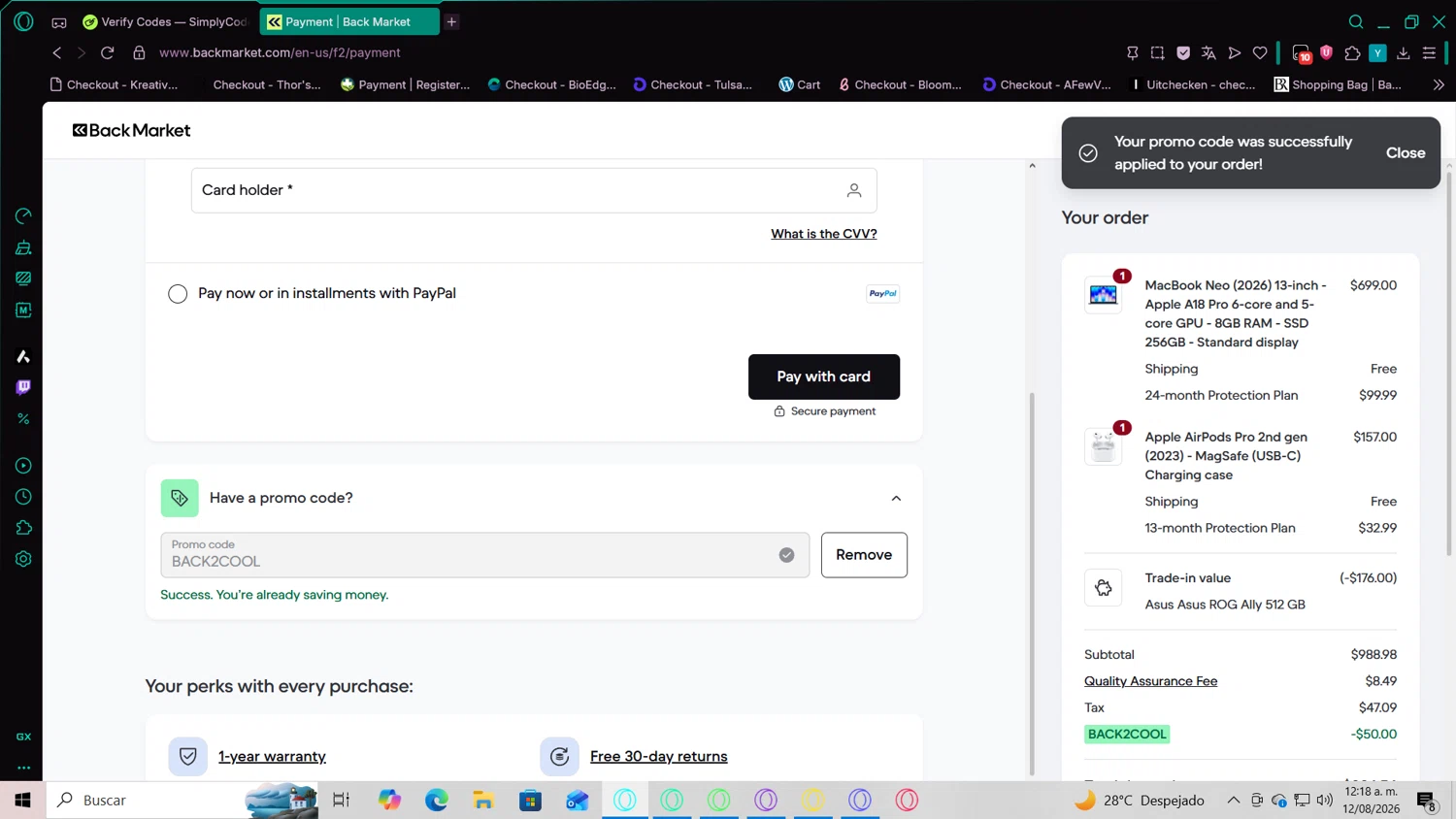Click the pin icon in address bar
Viewport: 1456px width, 819px height.
point(1132,52)
